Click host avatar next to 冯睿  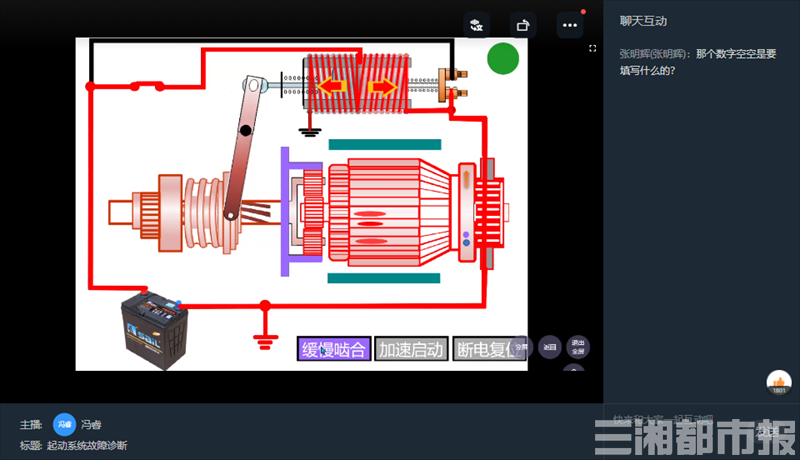pos(64,424)
